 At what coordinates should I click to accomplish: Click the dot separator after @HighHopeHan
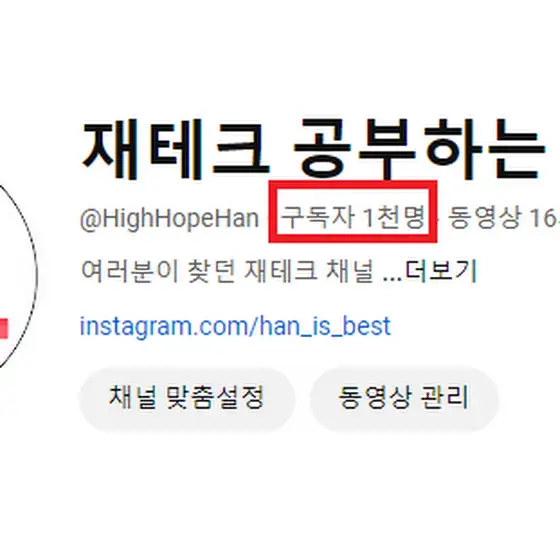[x=269, y=219]
